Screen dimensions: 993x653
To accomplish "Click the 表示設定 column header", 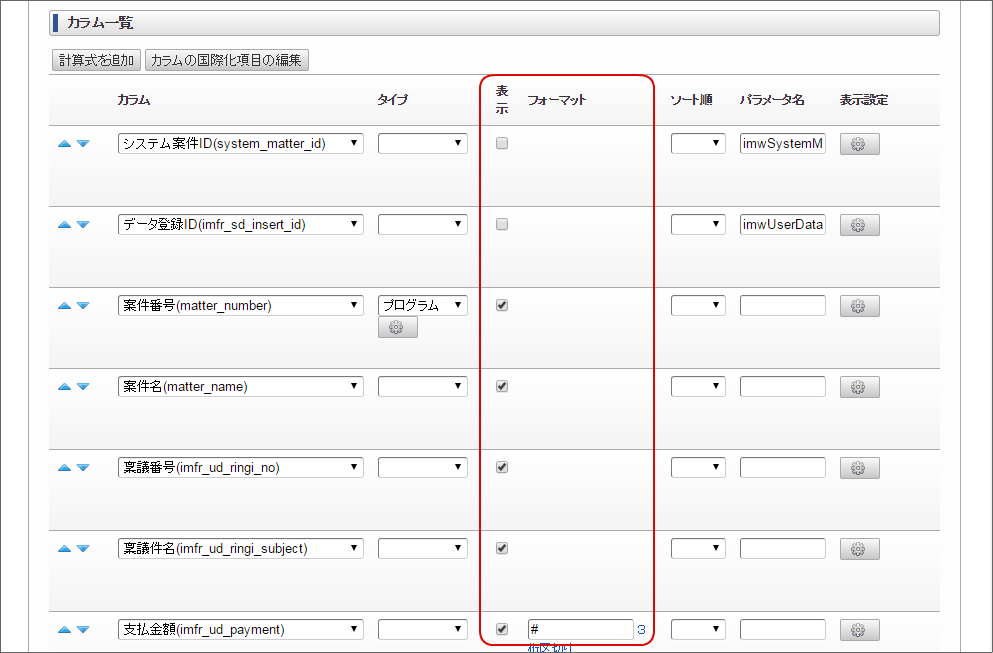I will [864, 99].
